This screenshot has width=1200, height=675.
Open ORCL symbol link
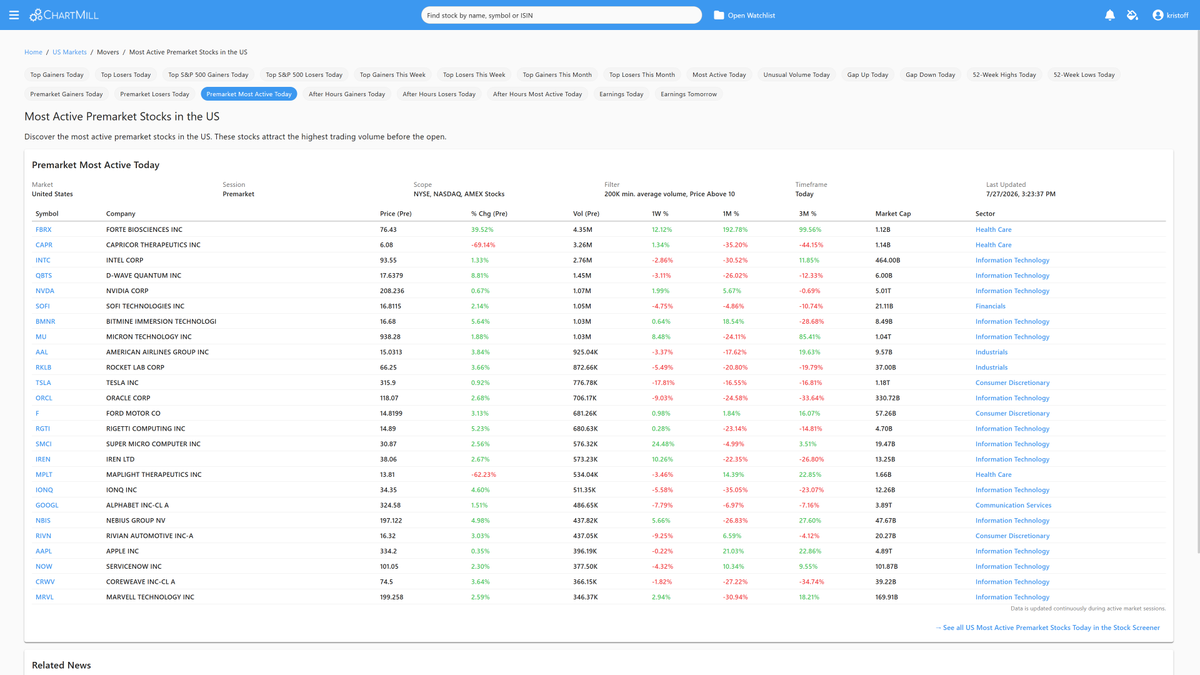click(x=44, y=398)
